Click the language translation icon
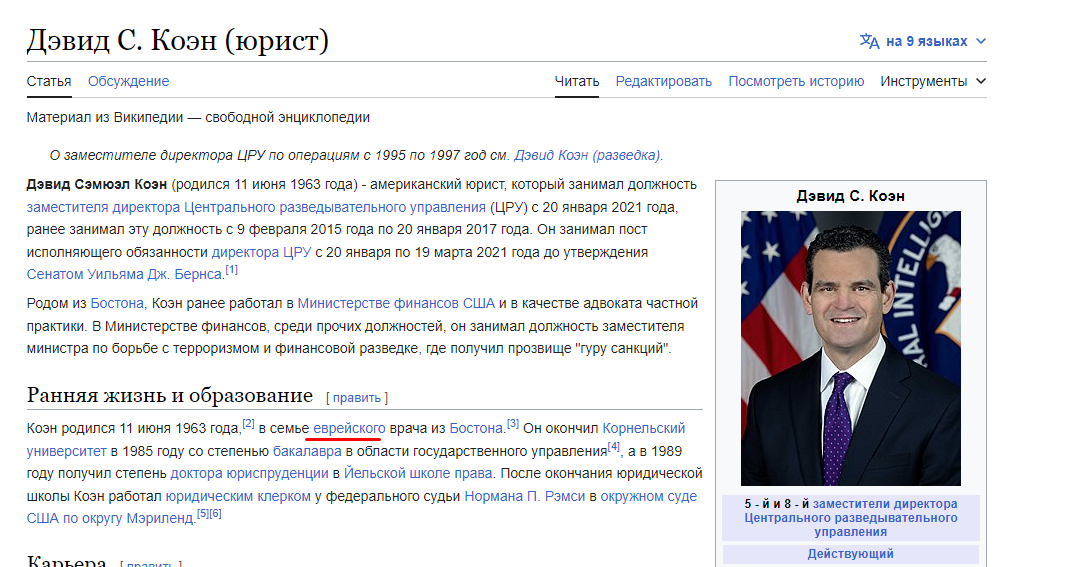 tap(869, 41)
